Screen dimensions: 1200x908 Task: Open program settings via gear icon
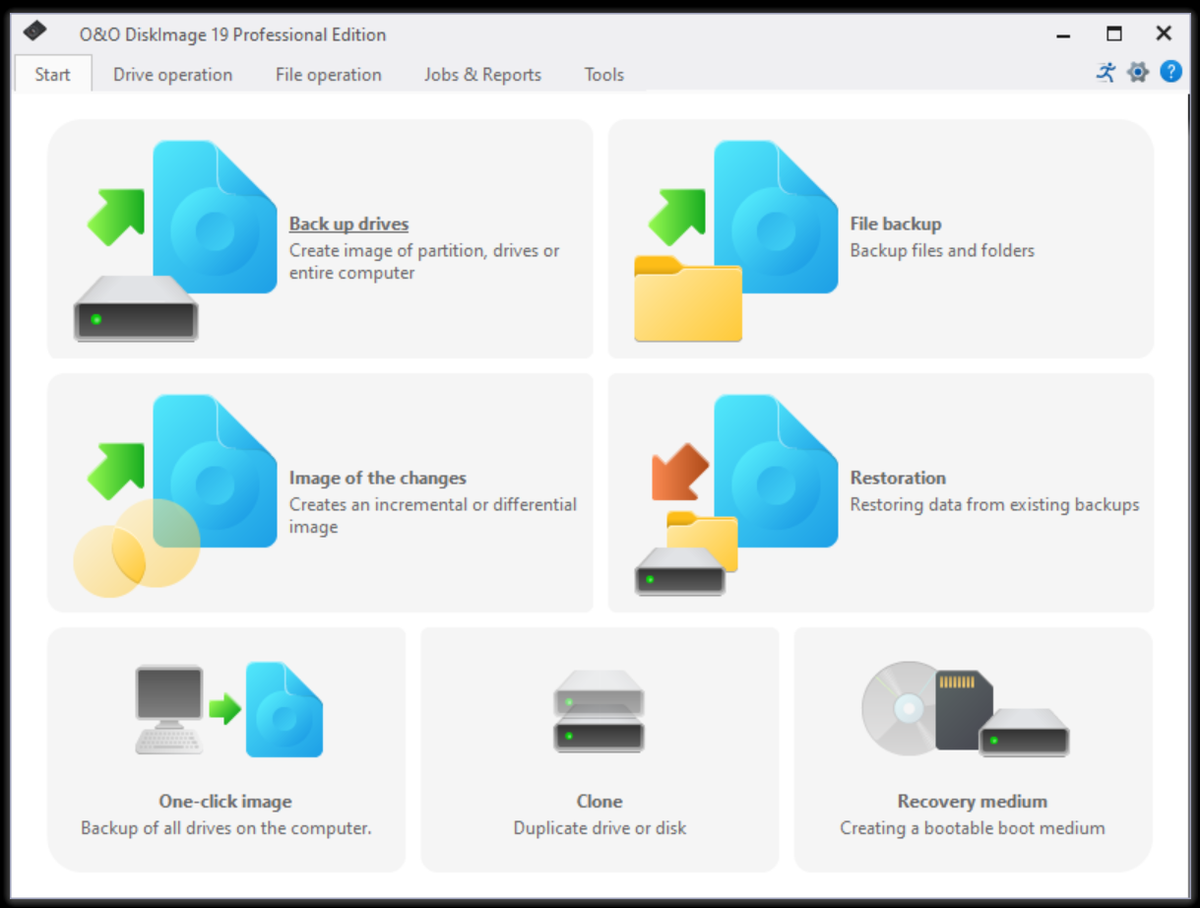1137,72
